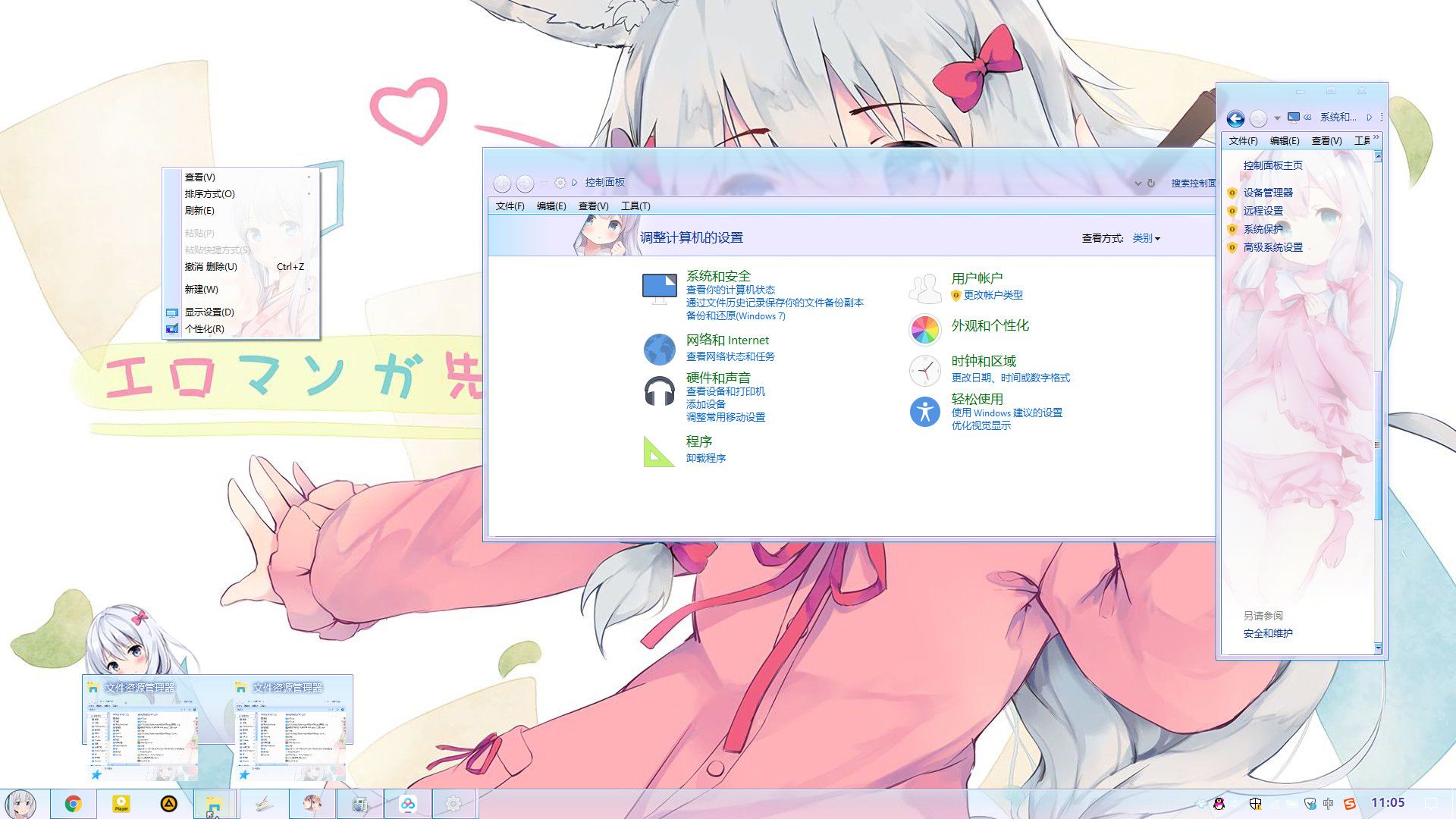Expand the System window menu overflow chevron
Viewport: 1456px width, 819px height.
click(1376, 137)
